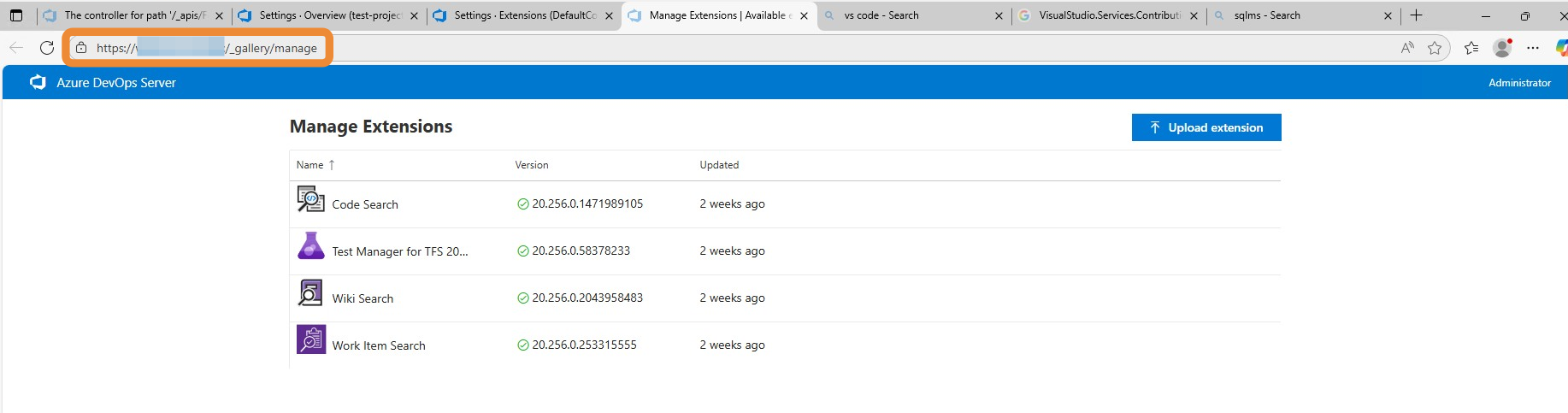Viewport: 1568px width, 413px height.
Task: Open a new browser tab
Action: coord(1417,15)
